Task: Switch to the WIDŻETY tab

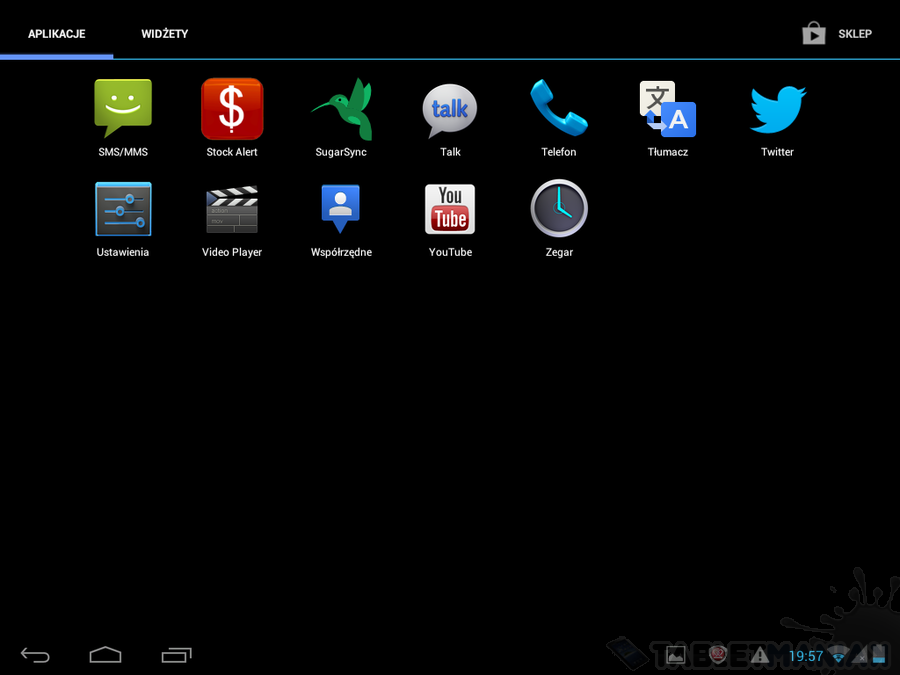Action: click(165, 34)
